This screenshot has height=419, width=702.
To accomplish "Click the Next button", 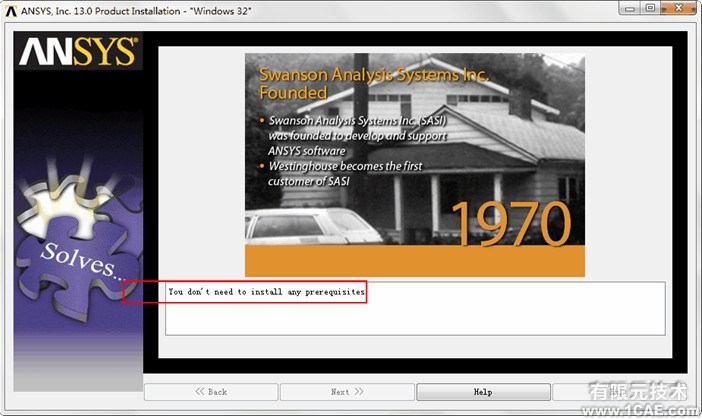I will [x=347, y=392].
